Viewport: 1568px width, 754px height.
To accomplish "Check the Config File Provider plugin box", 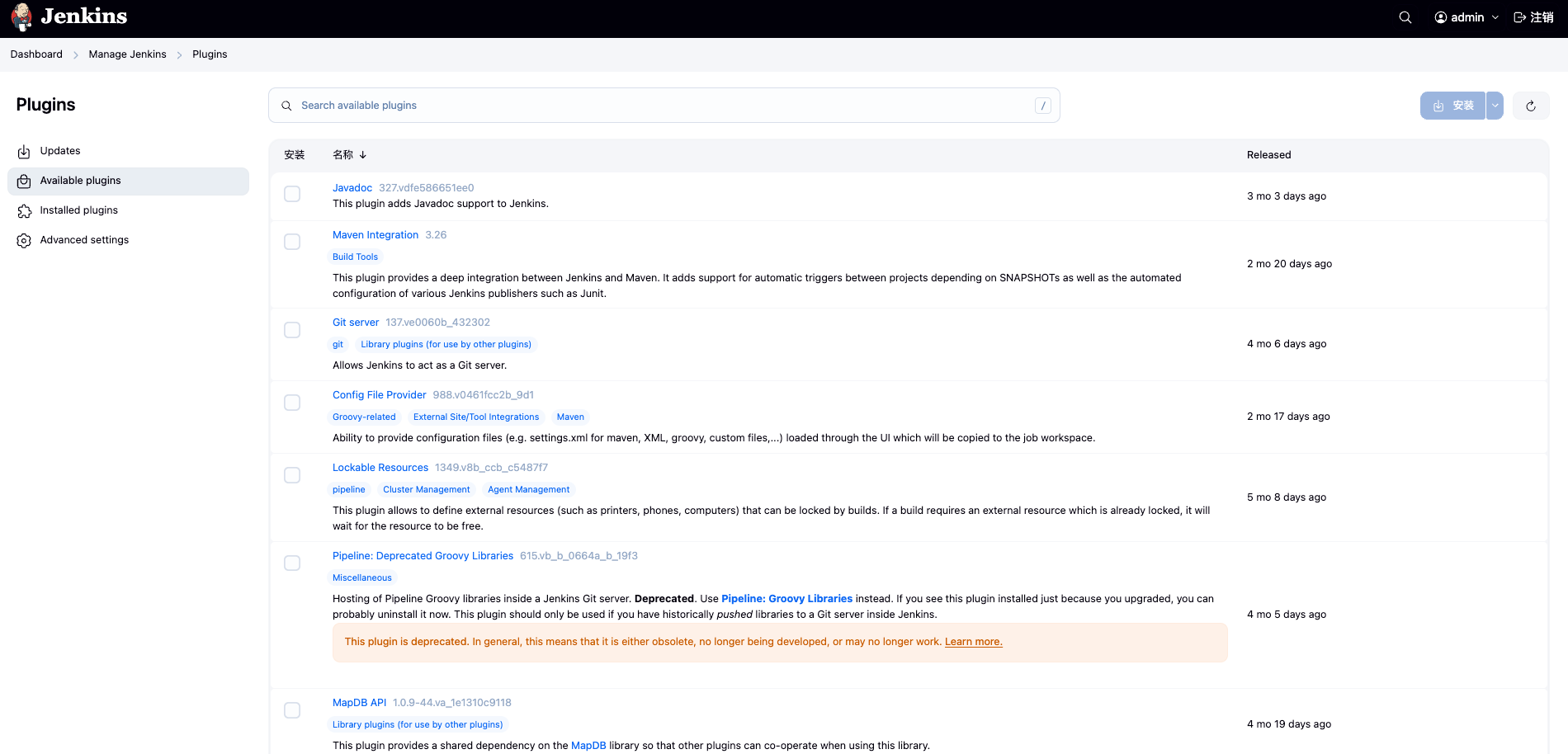I will point(292,403).
